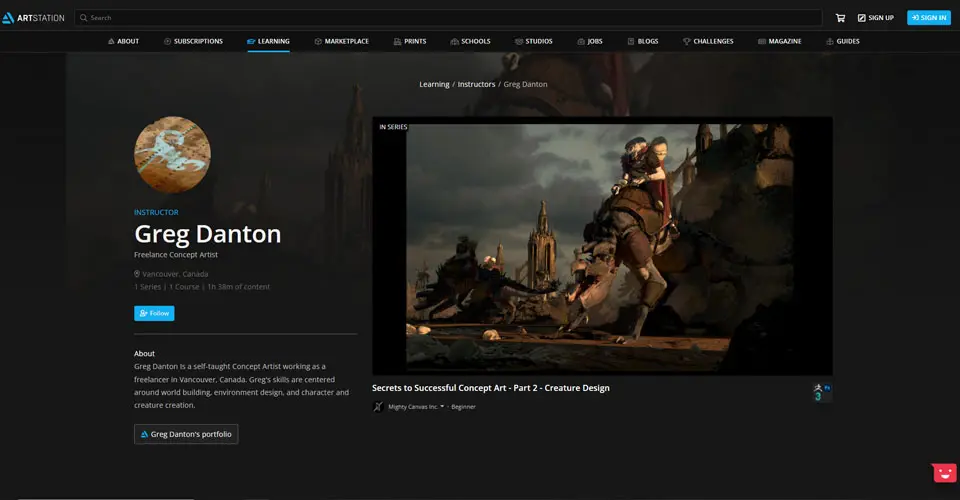Click the Mighty Canvas Inc. logo icon
Screen dimensions: 960x500
(x=378, y=406)
